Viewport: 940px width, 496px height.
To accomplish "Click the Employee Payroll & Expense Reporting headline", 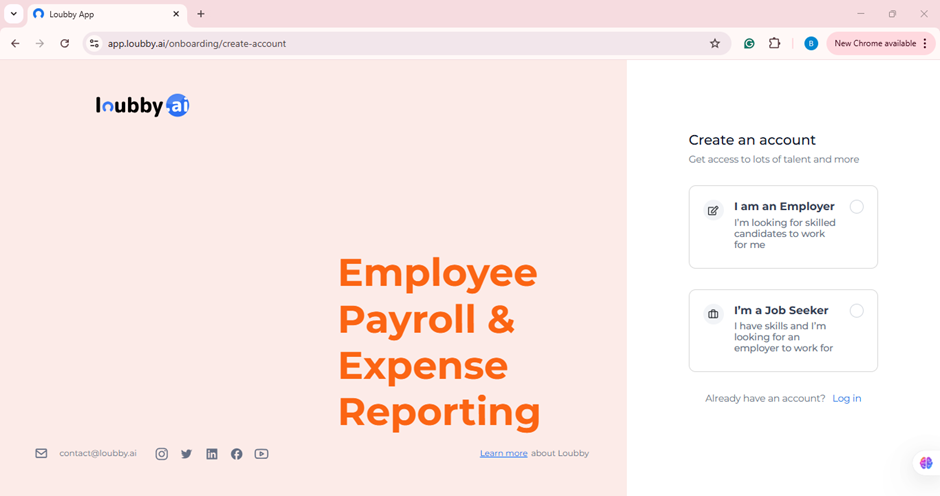I will [439, 342].
